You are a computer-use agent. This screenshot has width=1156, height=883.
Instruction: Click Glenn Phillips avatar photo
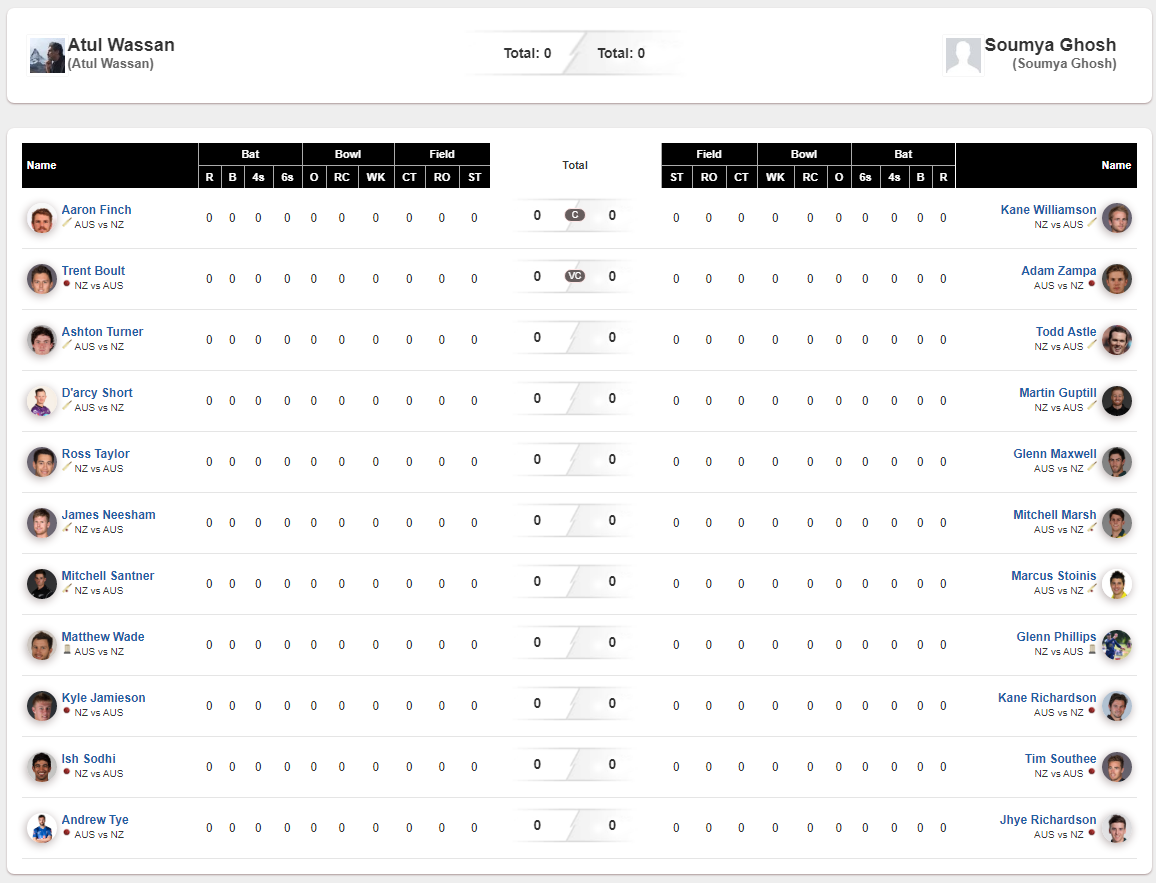click(1117, 645)
